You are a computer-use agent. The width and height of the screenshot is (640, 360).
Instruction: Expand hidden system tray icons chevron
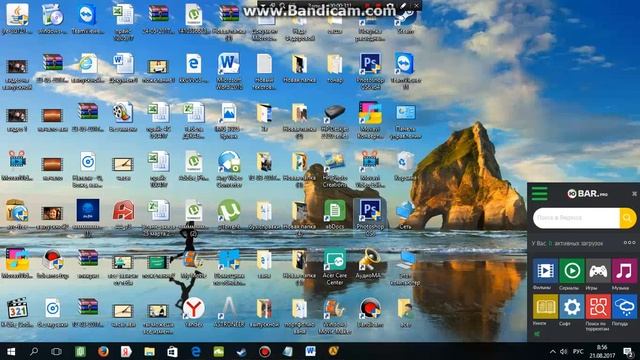tap(553, 351)
